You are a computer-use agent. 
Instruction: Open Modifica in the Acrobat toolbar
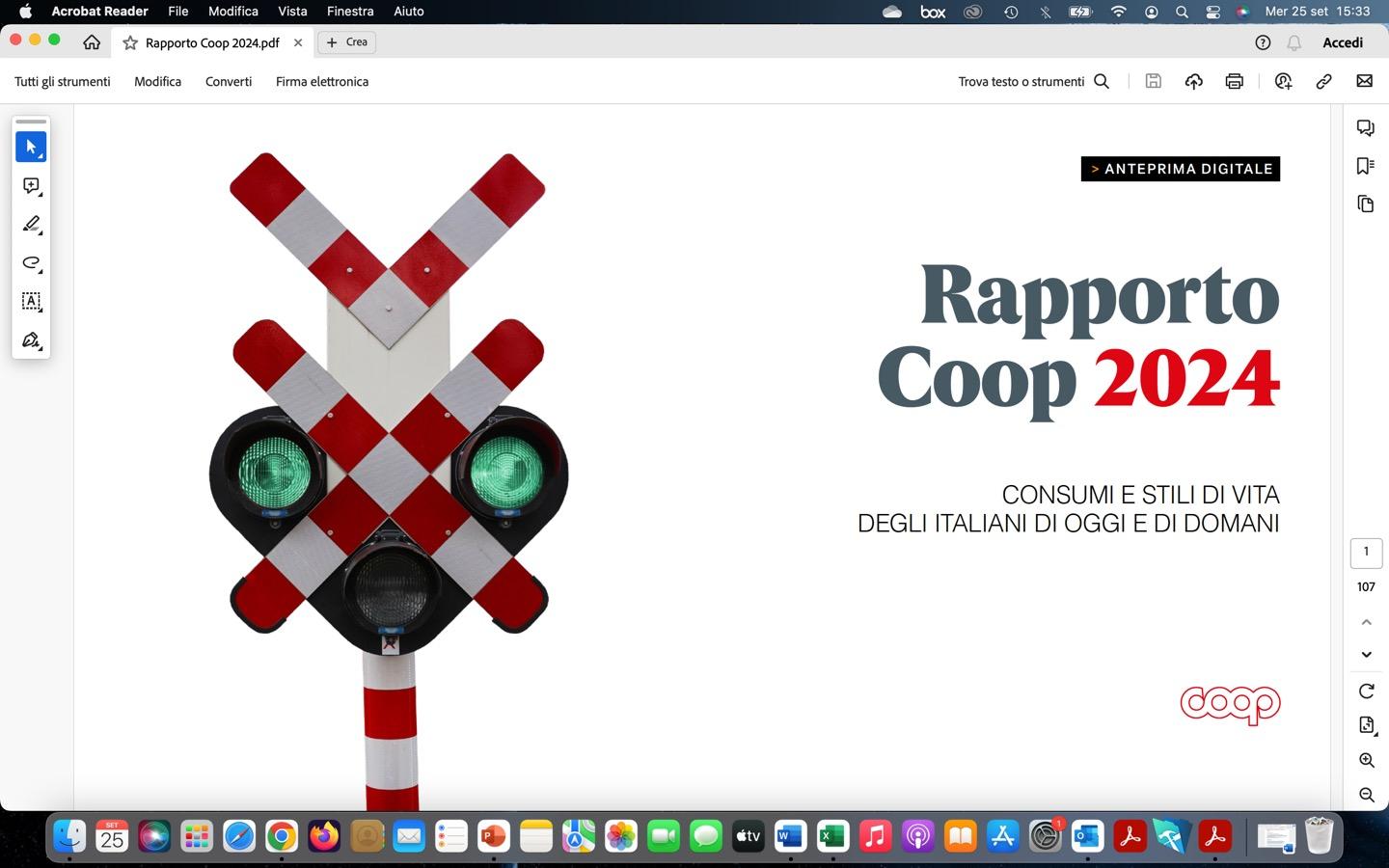158,81
